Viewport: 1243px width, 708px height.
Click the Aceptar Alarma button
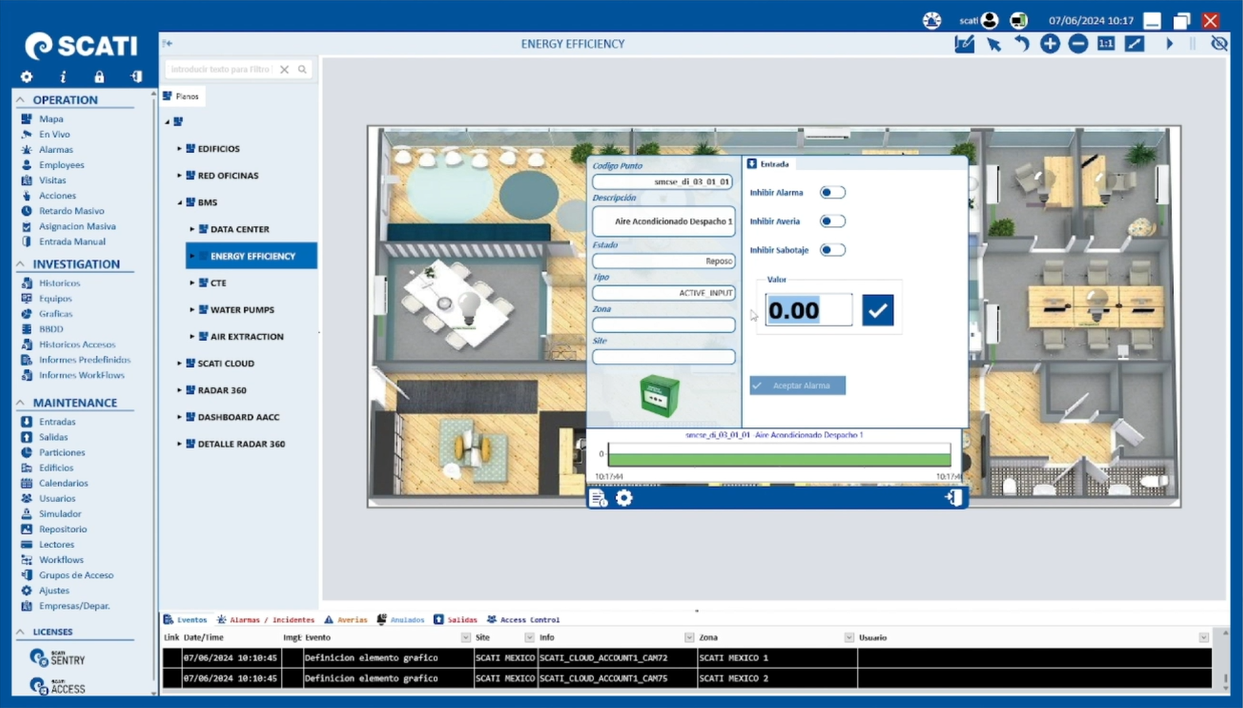pos(798,385)
